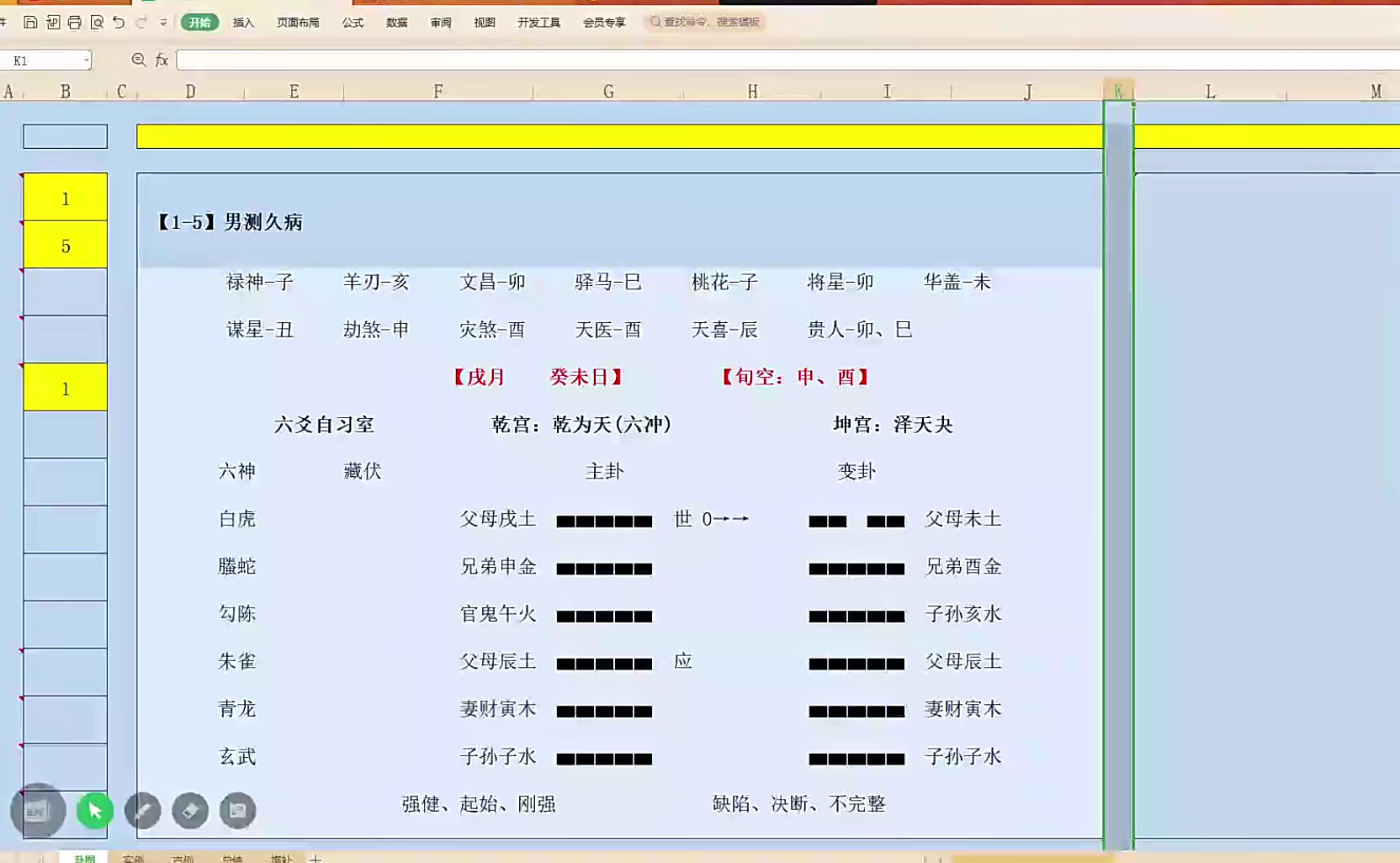The image size is (1400, 863).
Task: Open the 开发工具 (Developer Tools) tab
Action: click(538, 23)
